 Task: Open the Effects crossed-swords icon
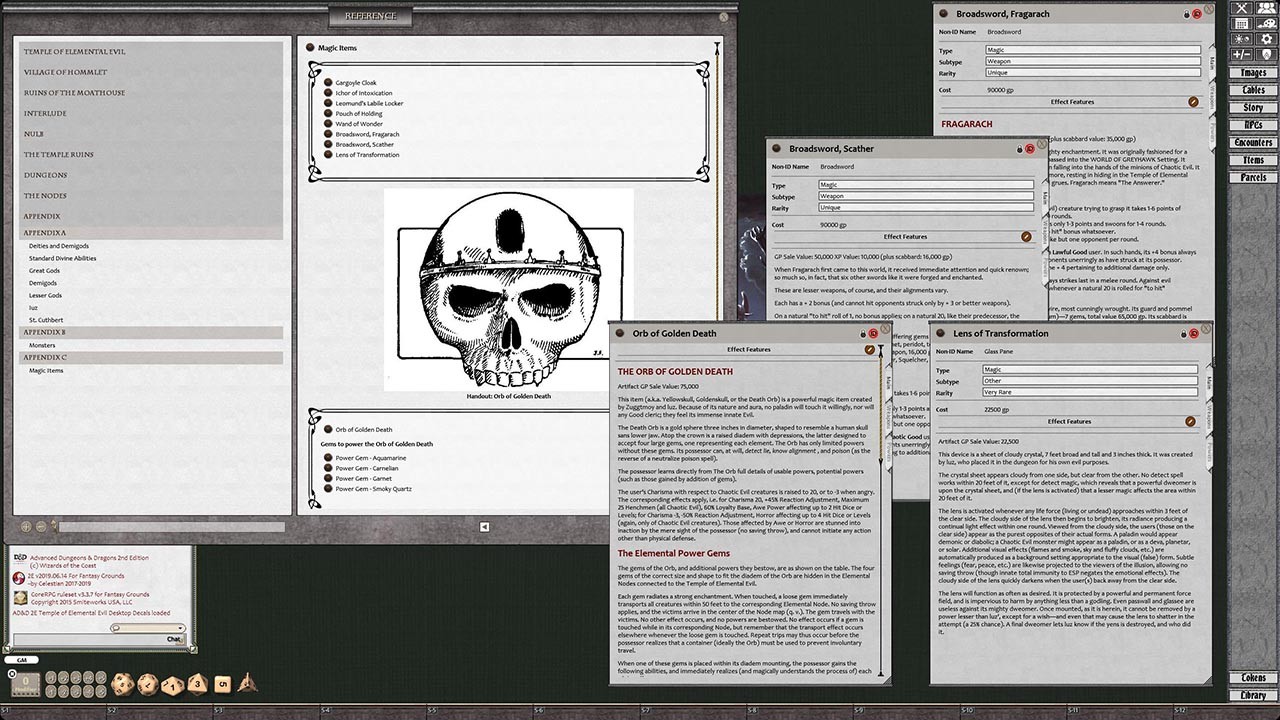[1242, 8]
